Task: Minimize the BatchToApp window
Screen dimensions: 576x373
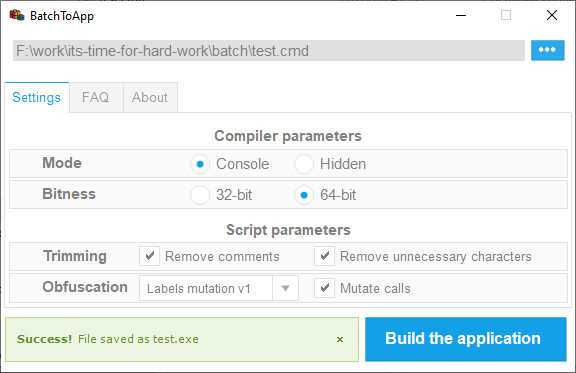Action: 461,15
